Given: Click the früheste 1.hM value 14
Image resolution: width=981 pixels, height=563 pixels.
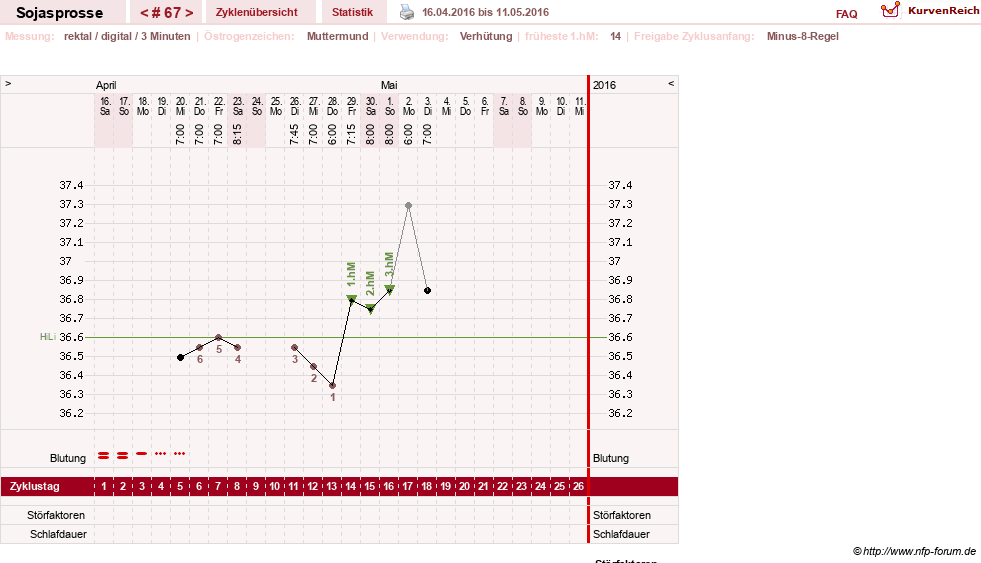Looking at the screenshot, I should point(616,36).
